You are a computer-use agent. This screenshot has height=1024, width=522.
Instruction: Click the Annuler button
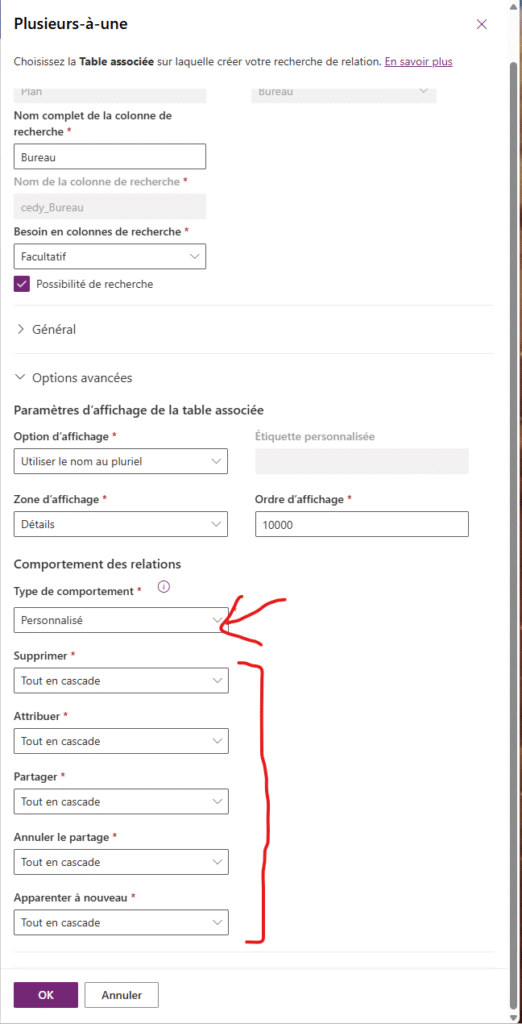[122, 995]
